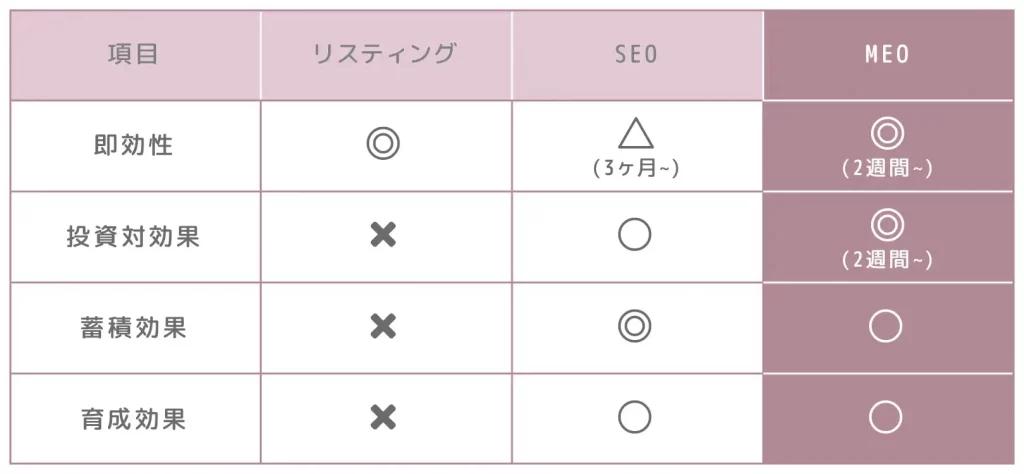Click the circle in SEO 育成効果 cell

pos(635,417)
